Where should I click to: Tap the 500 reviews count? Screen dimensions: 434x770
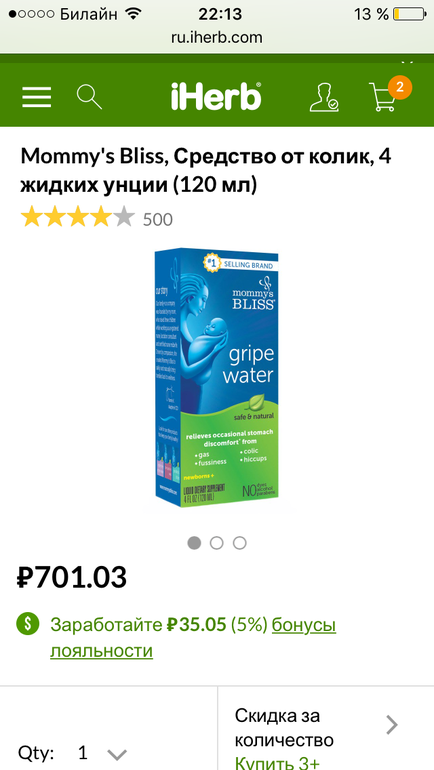(x=158, y=220)
